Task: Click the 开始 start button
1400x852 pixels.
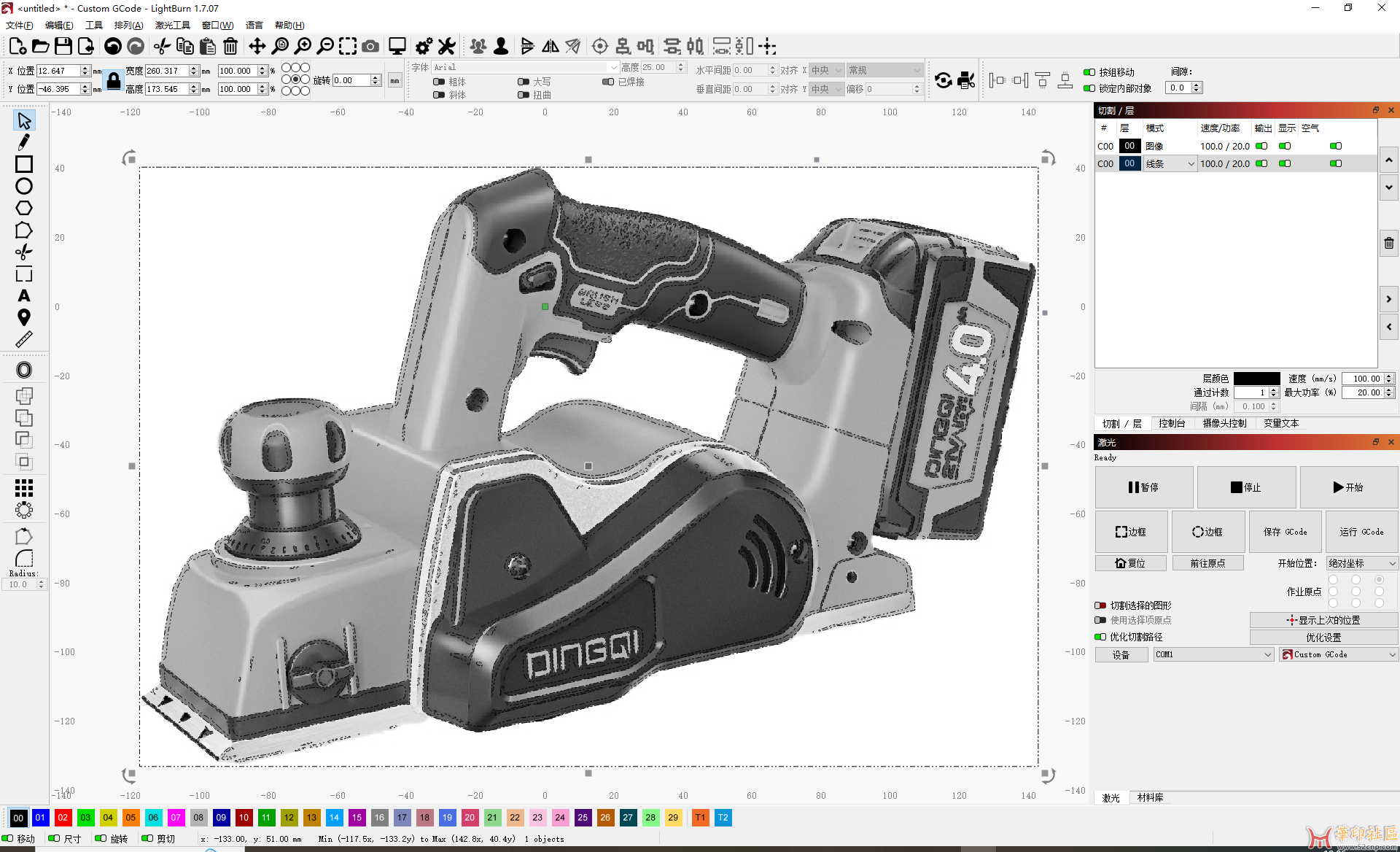Action: (x=1348, y=487)
